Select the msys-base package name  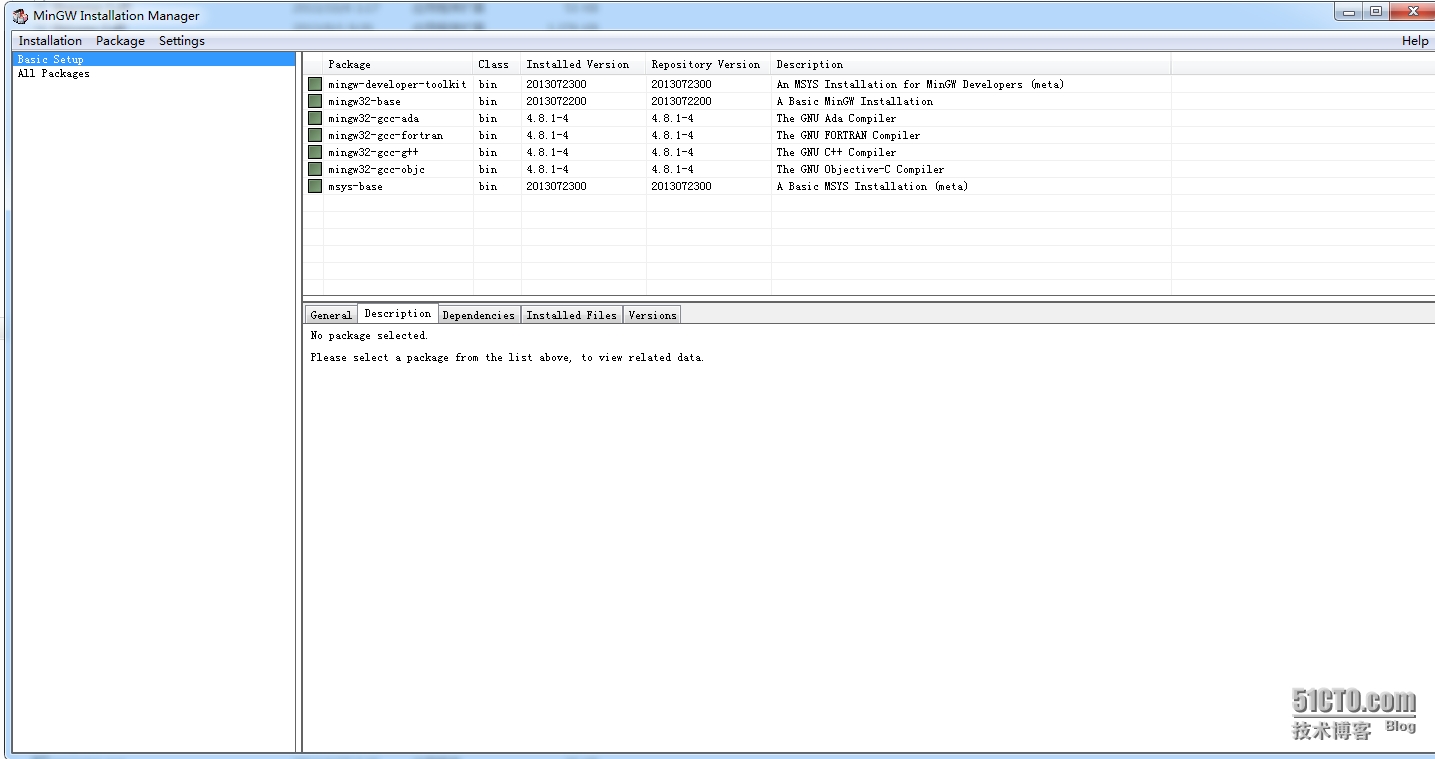[355, 187]
